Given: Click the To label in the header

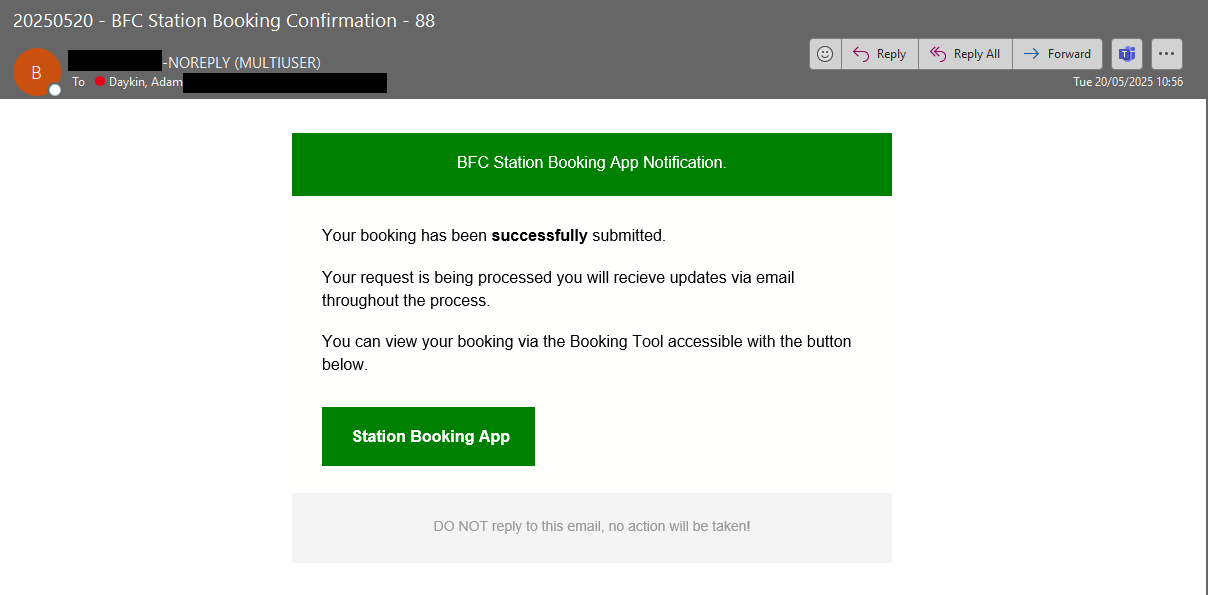Looking at the screenshot, I should coord(79,82).
